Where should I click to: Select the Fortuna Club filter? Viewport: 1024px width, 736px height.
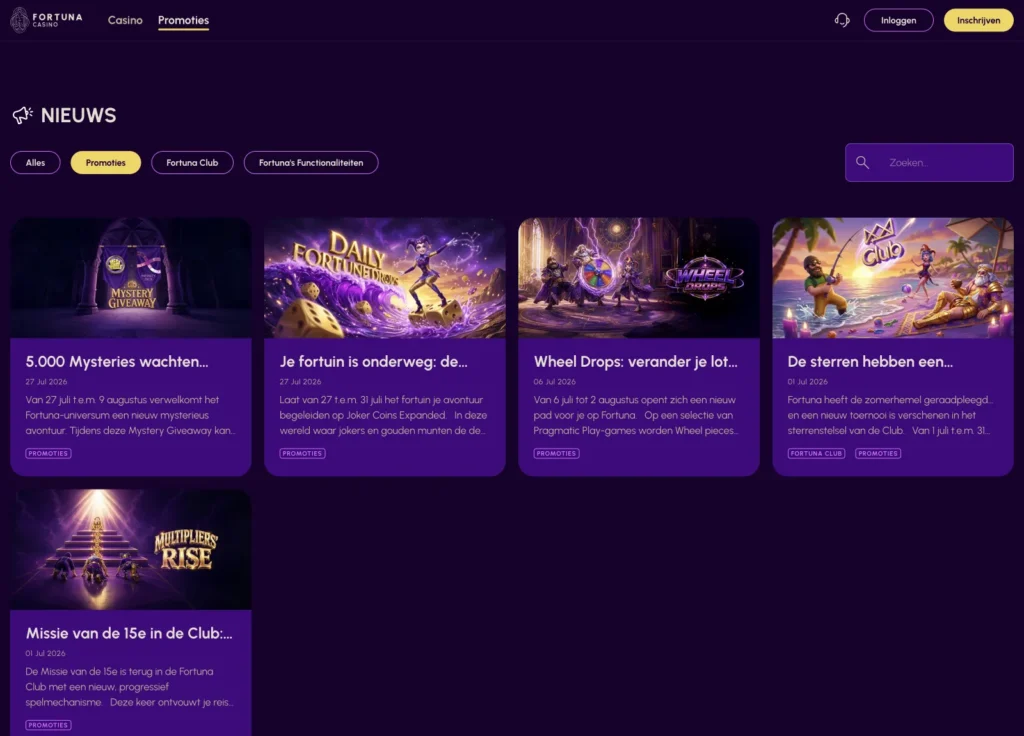coord(192,163)
